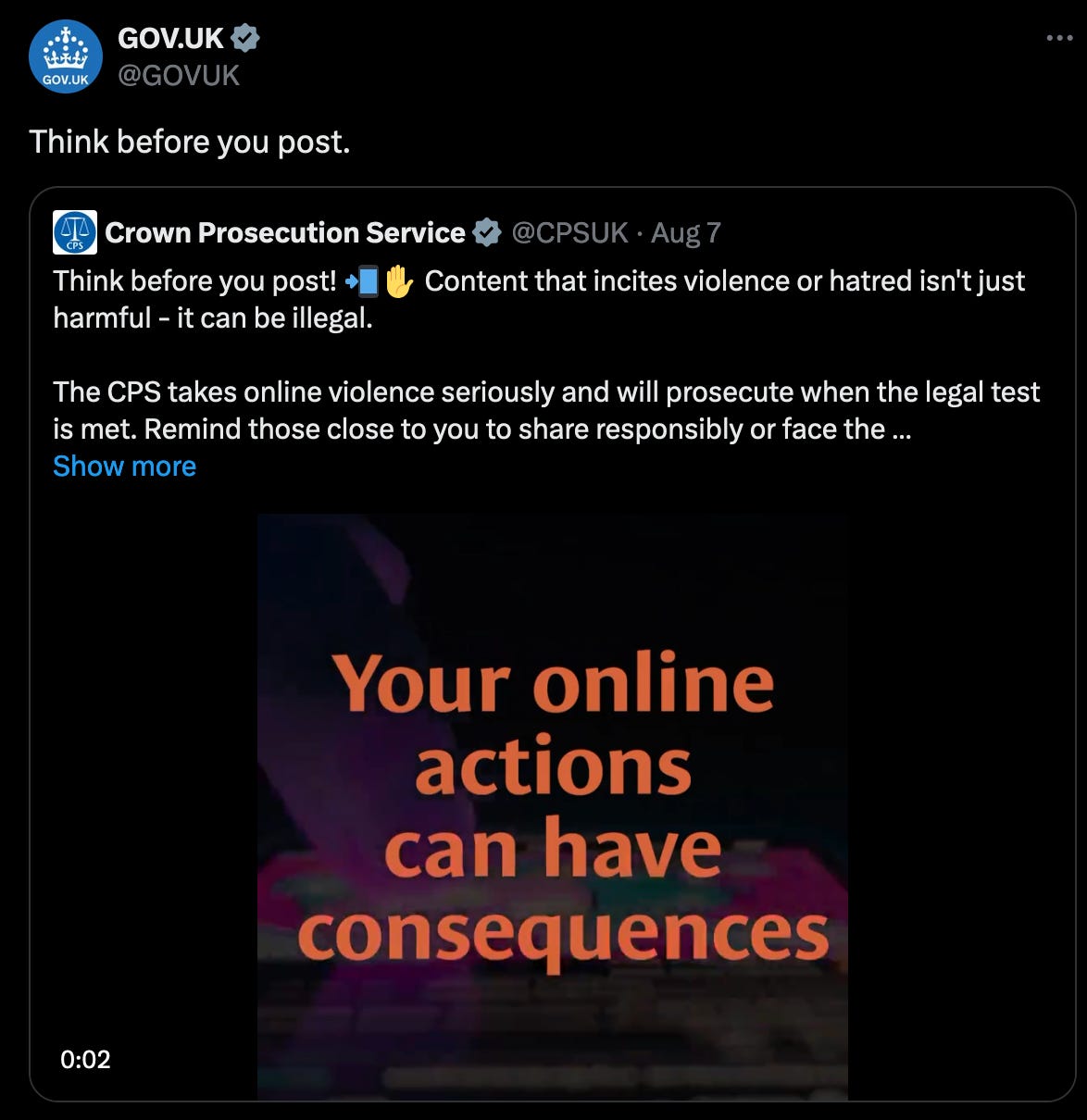This screenshot has width=1087, height=1120.
Task: Play the 'Your online actions' video
Action: (553, 807)
